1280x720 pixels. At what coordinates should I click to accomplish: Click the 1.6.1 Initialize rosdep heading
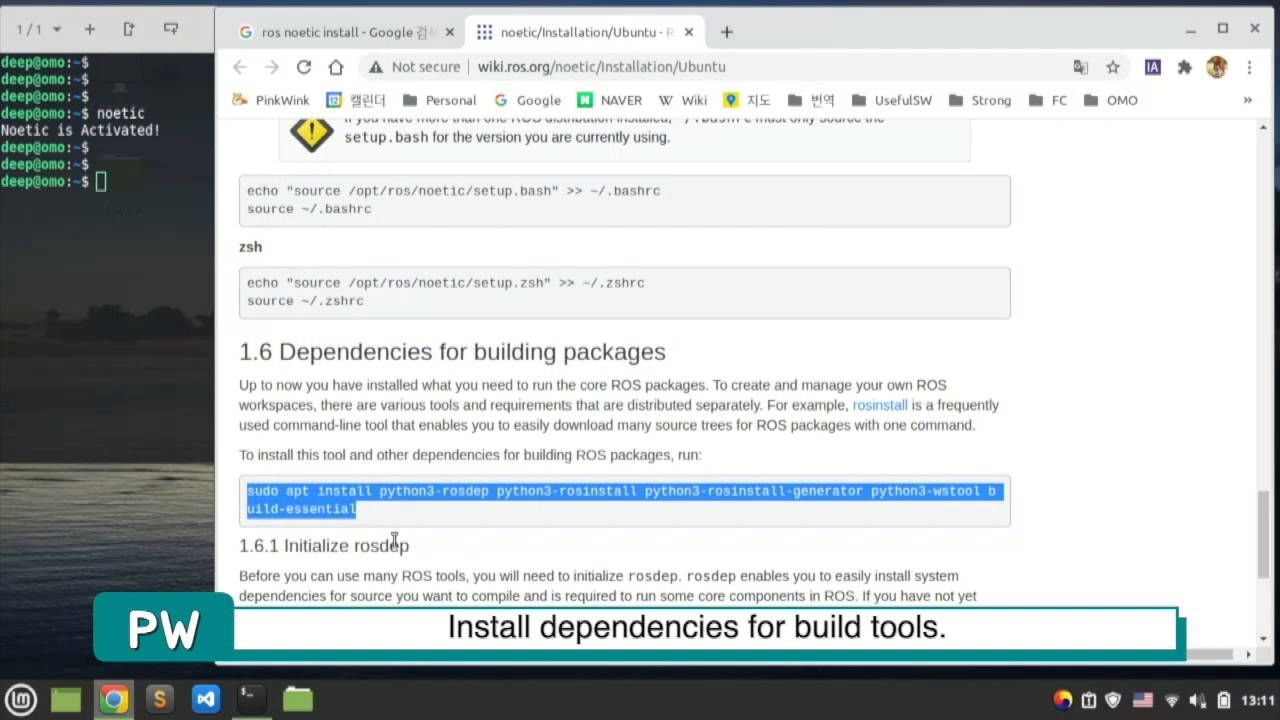click(x=324, y=546)
